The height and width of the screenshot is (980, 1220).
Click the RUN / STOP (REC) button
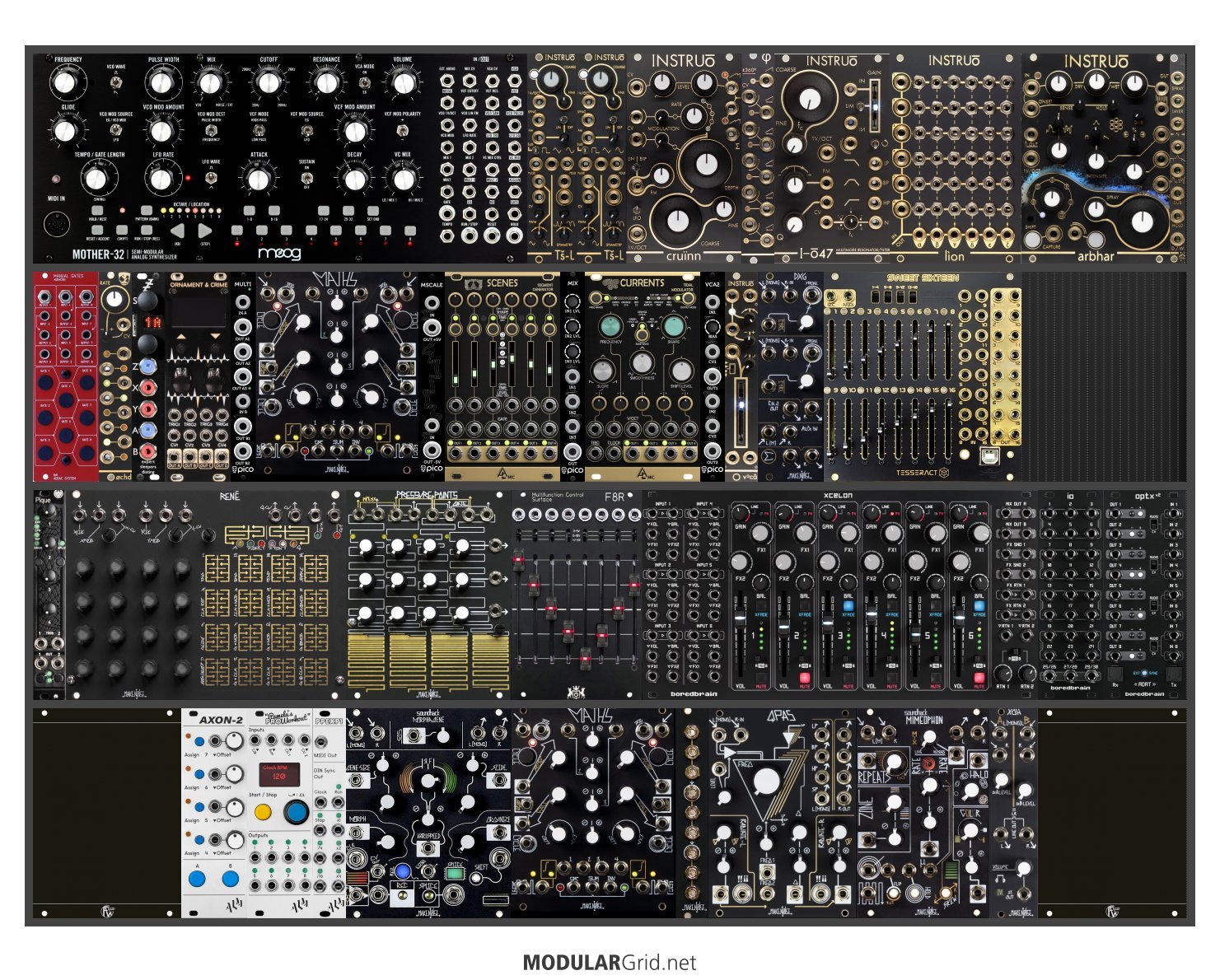[x=146, y=231]
